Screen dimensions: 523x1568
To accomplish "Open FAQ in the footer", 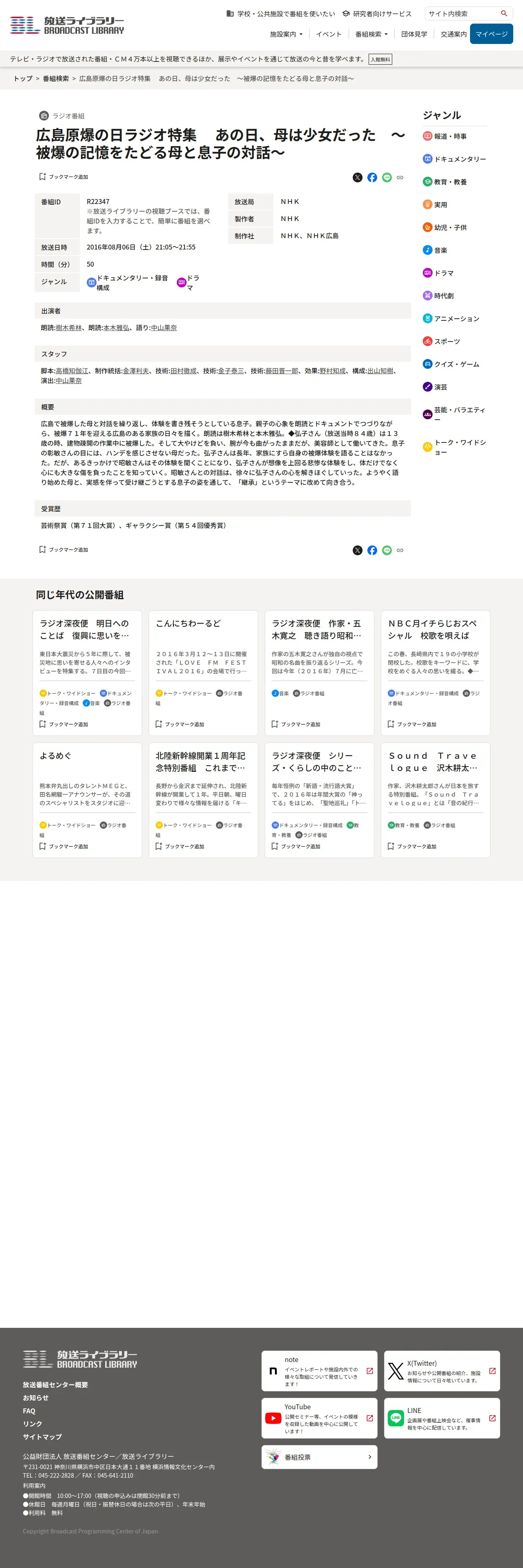I will point(29,1411).
